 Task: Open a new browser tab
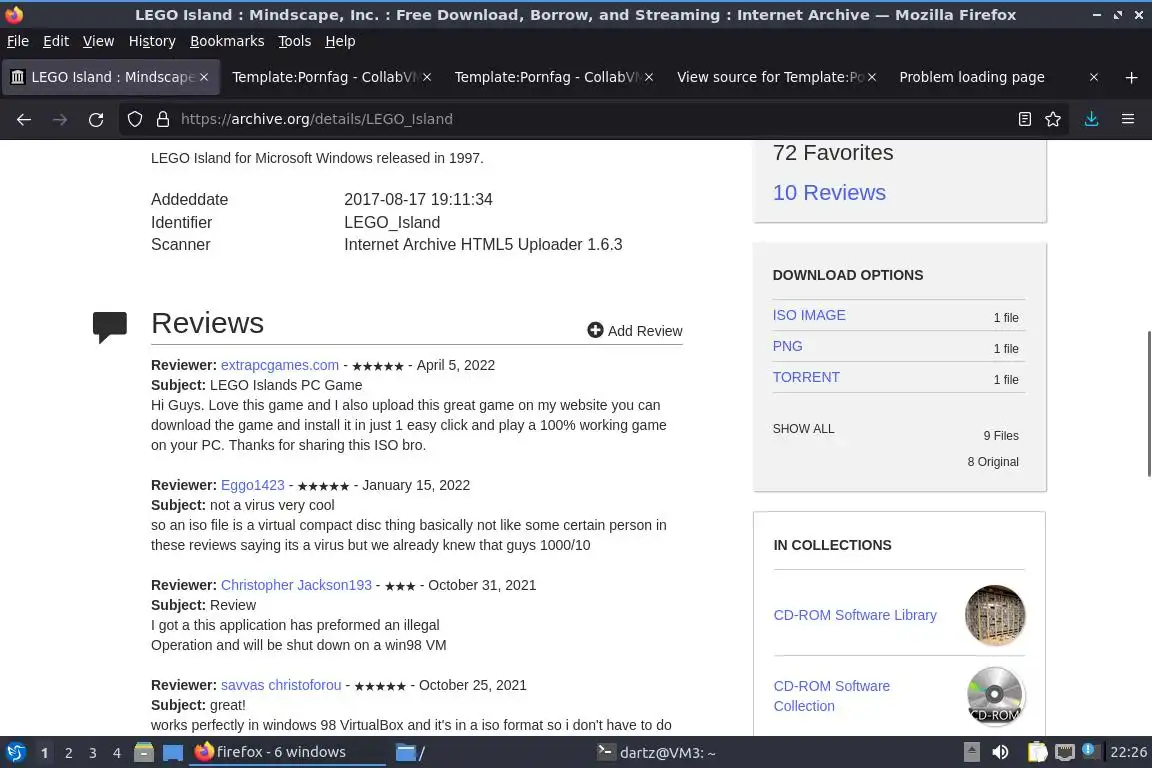pyautogui.click(x=1131, y=77)
